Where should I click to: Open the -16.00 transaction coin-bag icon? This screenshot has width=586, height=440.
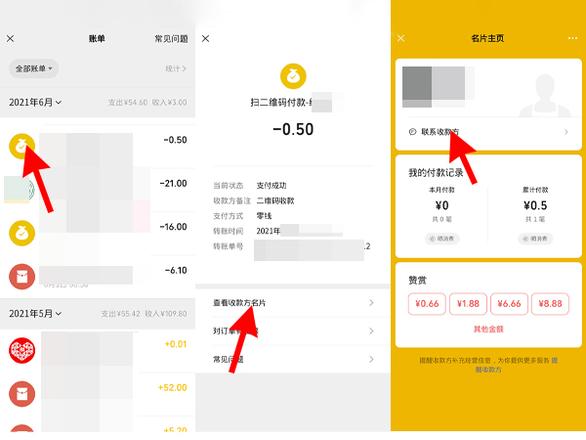click(x=22, y=233)
